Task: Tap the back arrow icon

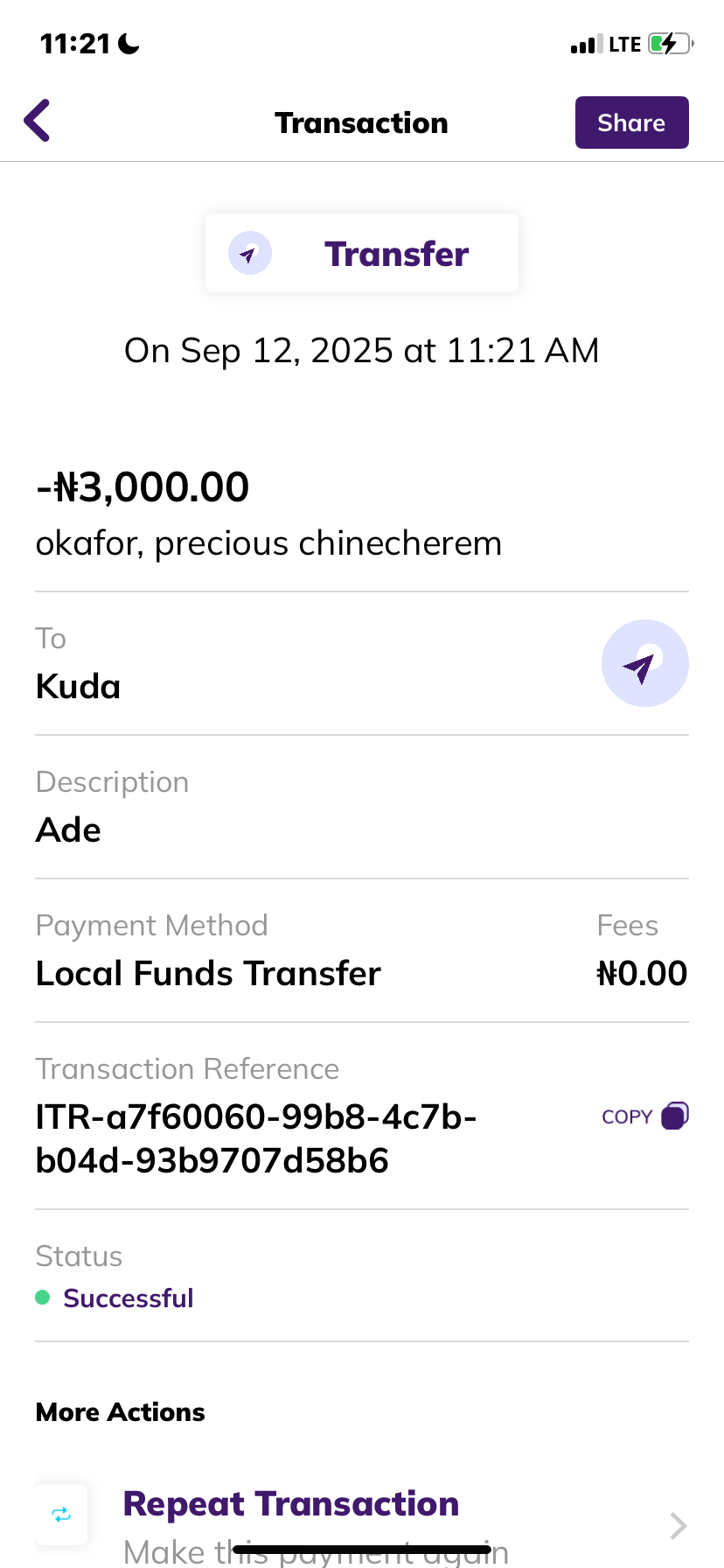Action: pos(38,121)
